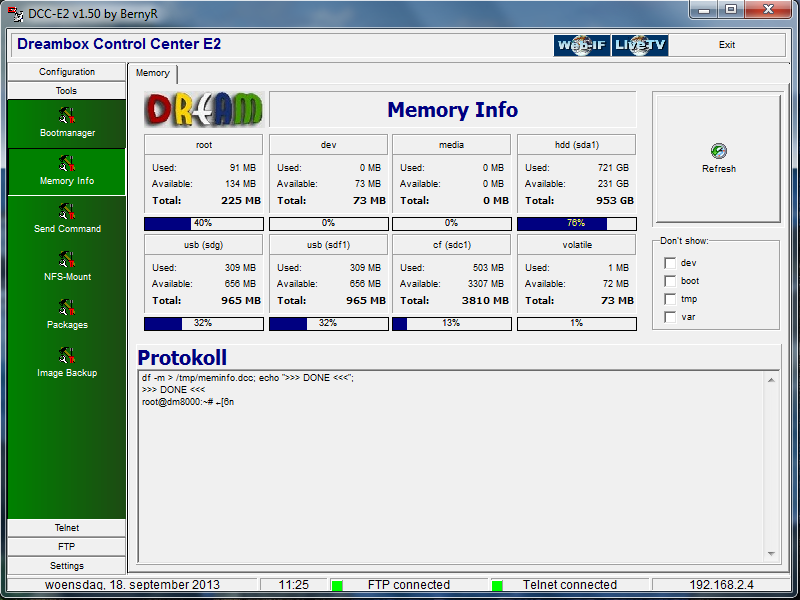Open the Tools section
This screenshot has width=800, height=600.
coord(67,91)
